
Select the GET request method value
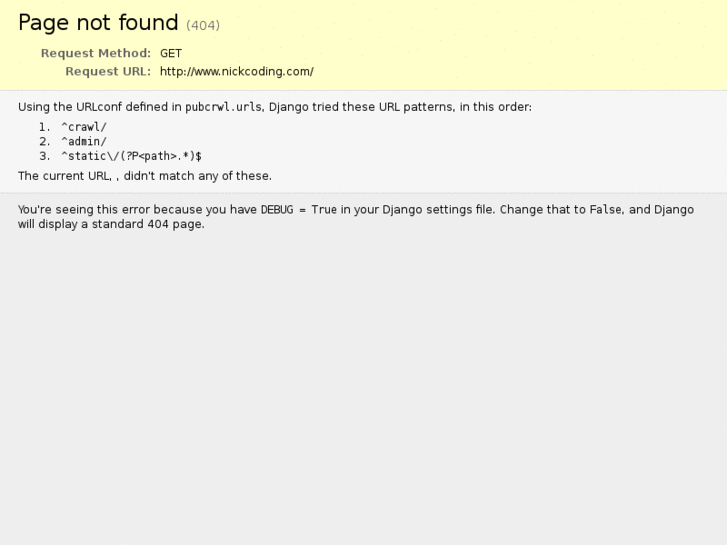[x=171, y=53]
